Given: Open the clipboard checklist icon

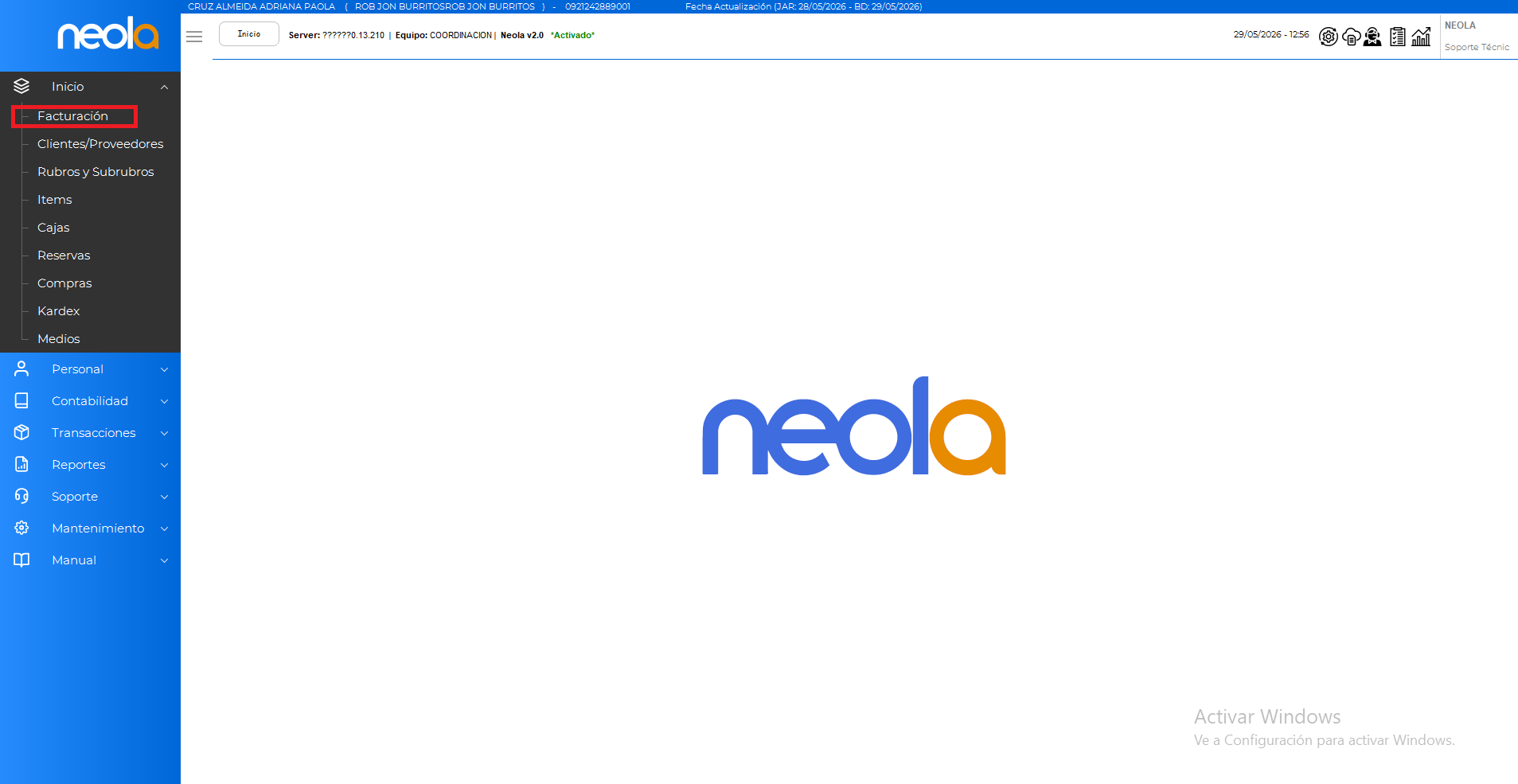Looking at the screenshot, I should click(x=1398, y=37).
